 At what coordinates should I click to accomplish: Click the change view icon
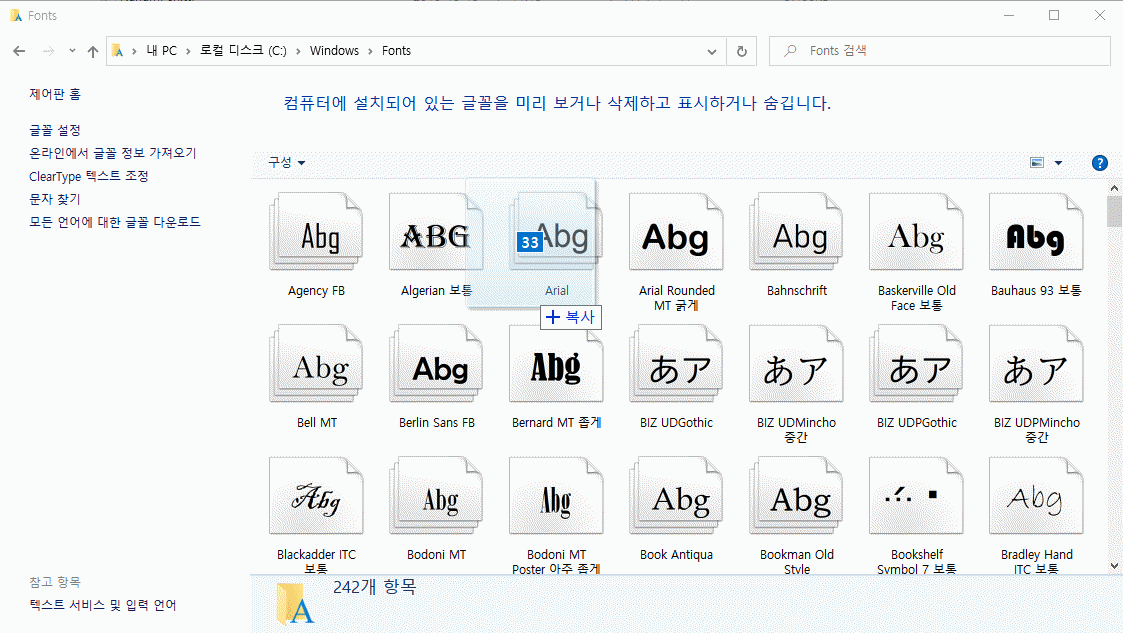click(x=1036, y=163)
